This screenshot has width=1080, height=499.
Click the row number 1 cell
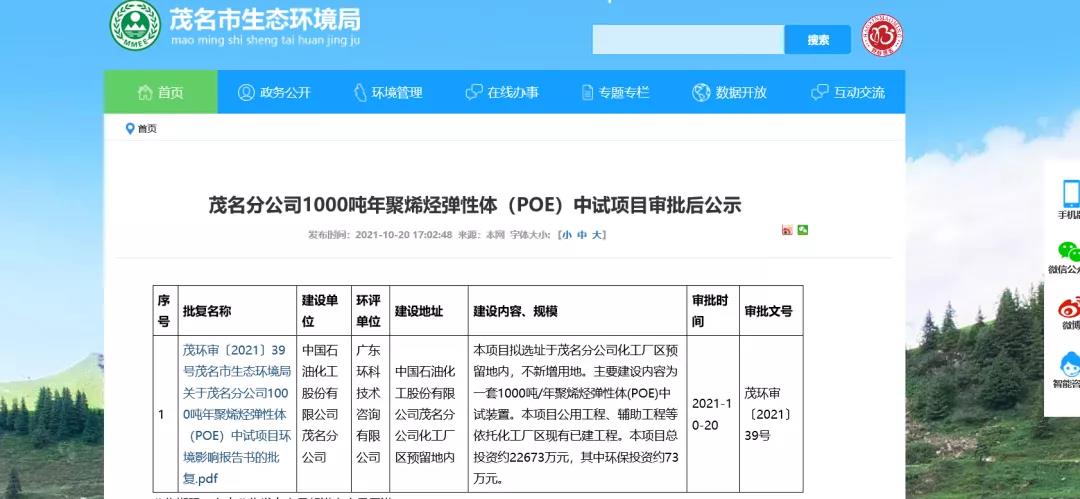[165, 414]
